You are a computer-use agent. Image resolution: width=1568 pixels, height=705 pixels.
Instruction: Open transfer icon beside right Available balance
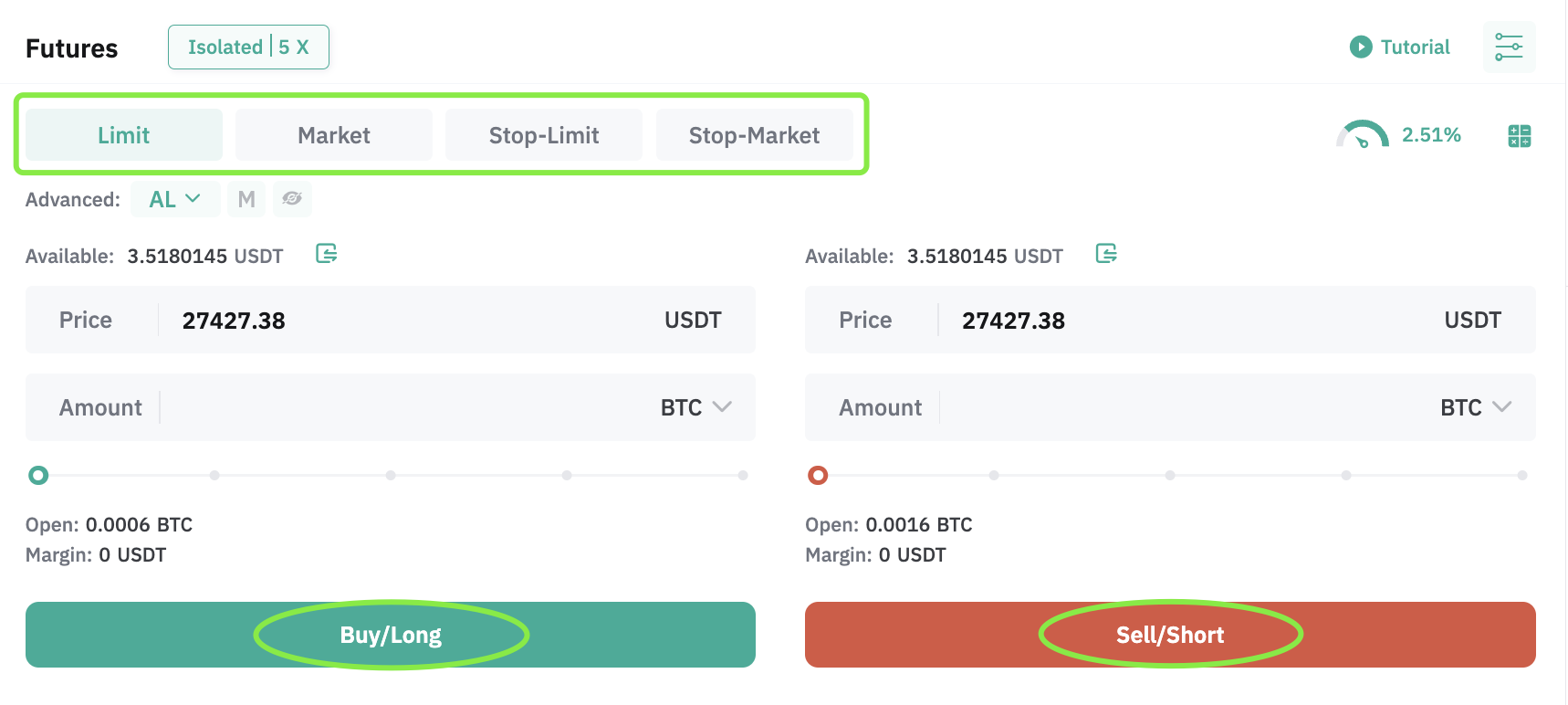point(1106,253)
